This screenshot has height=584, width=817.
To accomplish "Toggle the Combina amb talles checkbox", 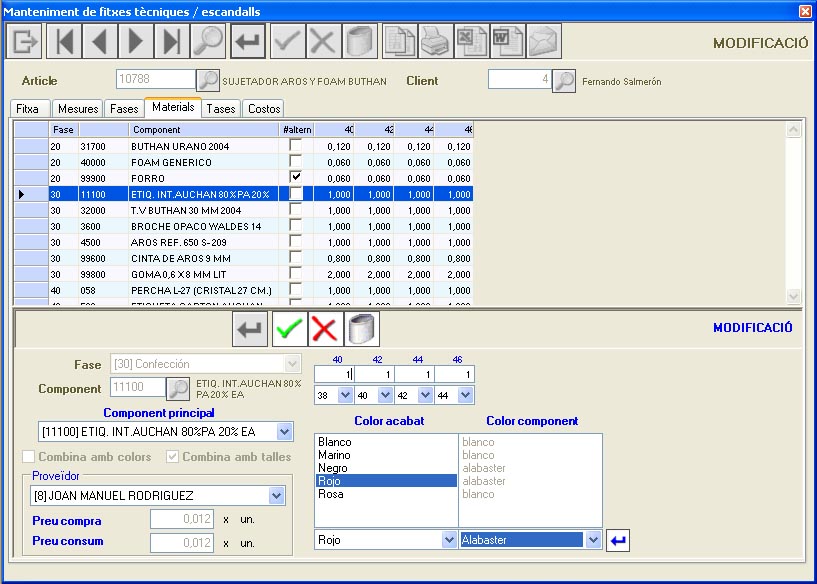I will (x=172, y=457).
